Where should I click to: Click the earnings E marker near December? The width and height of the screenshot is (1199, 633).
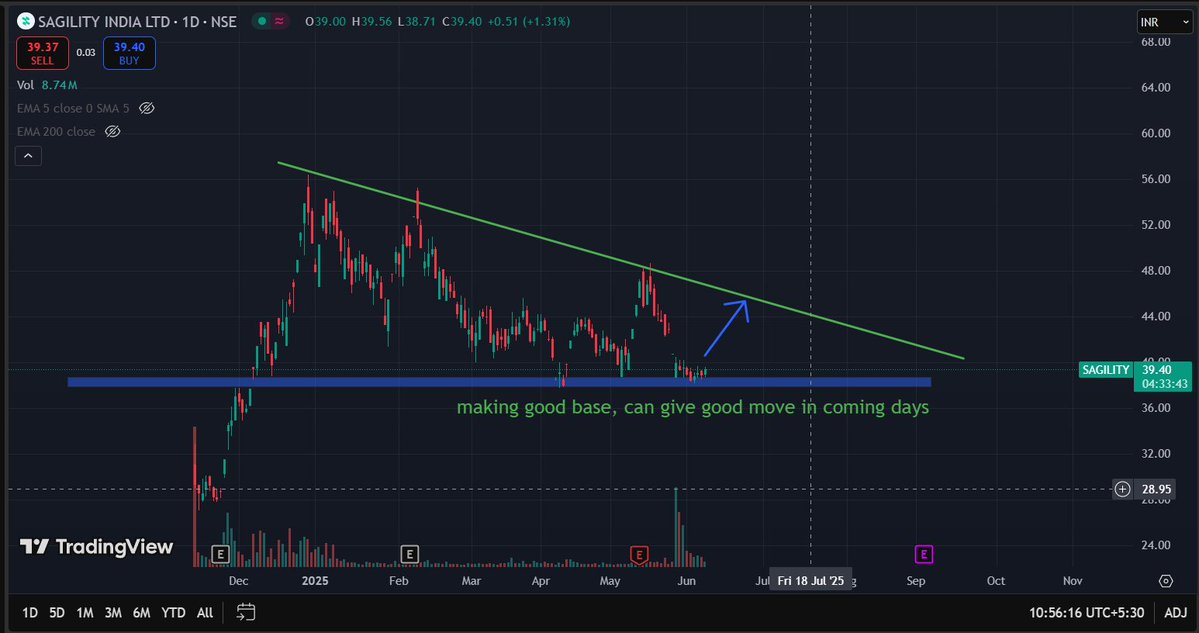pos(220,553)
